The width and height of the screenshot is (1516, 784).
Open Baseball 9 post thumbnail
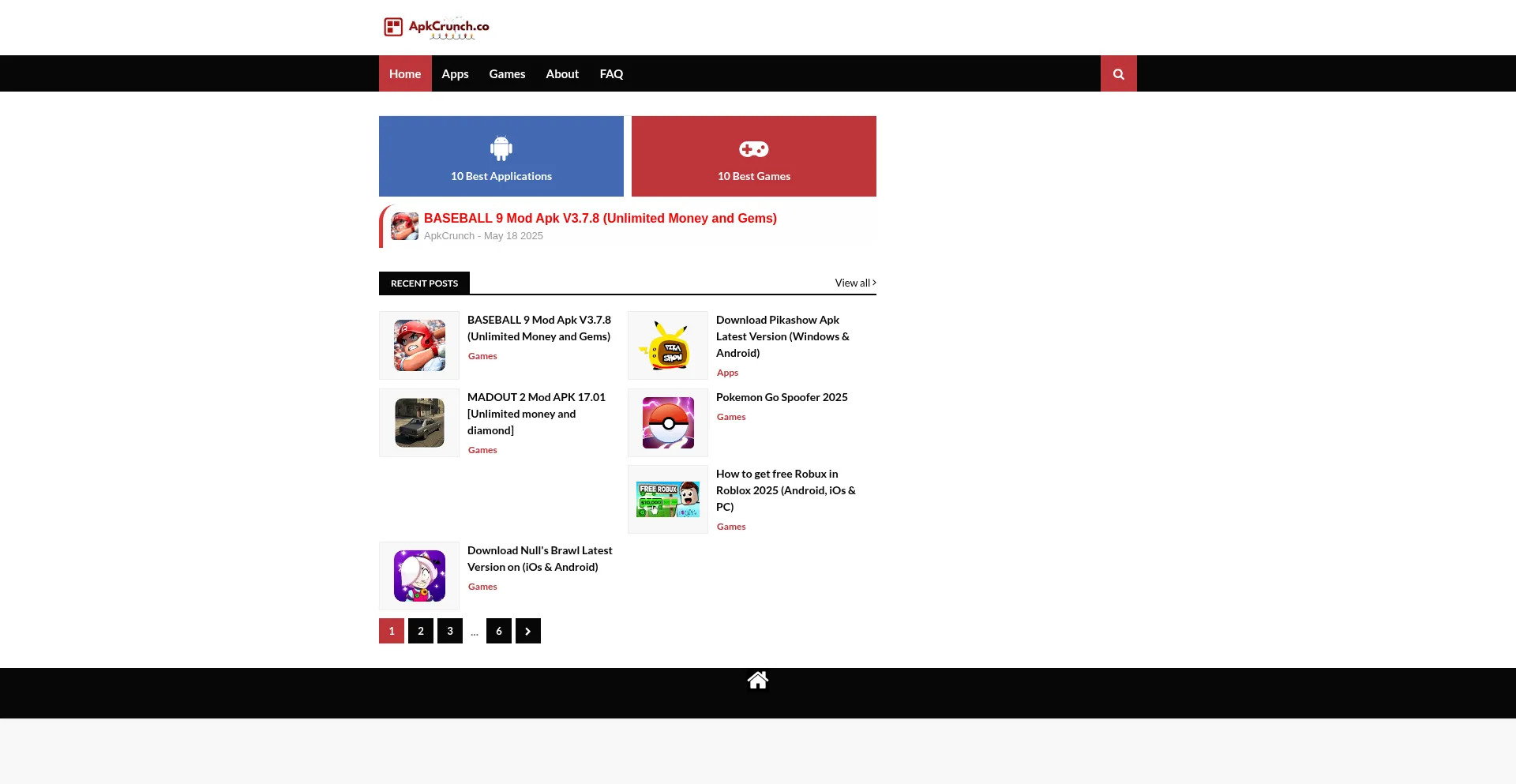pos(419,345)
